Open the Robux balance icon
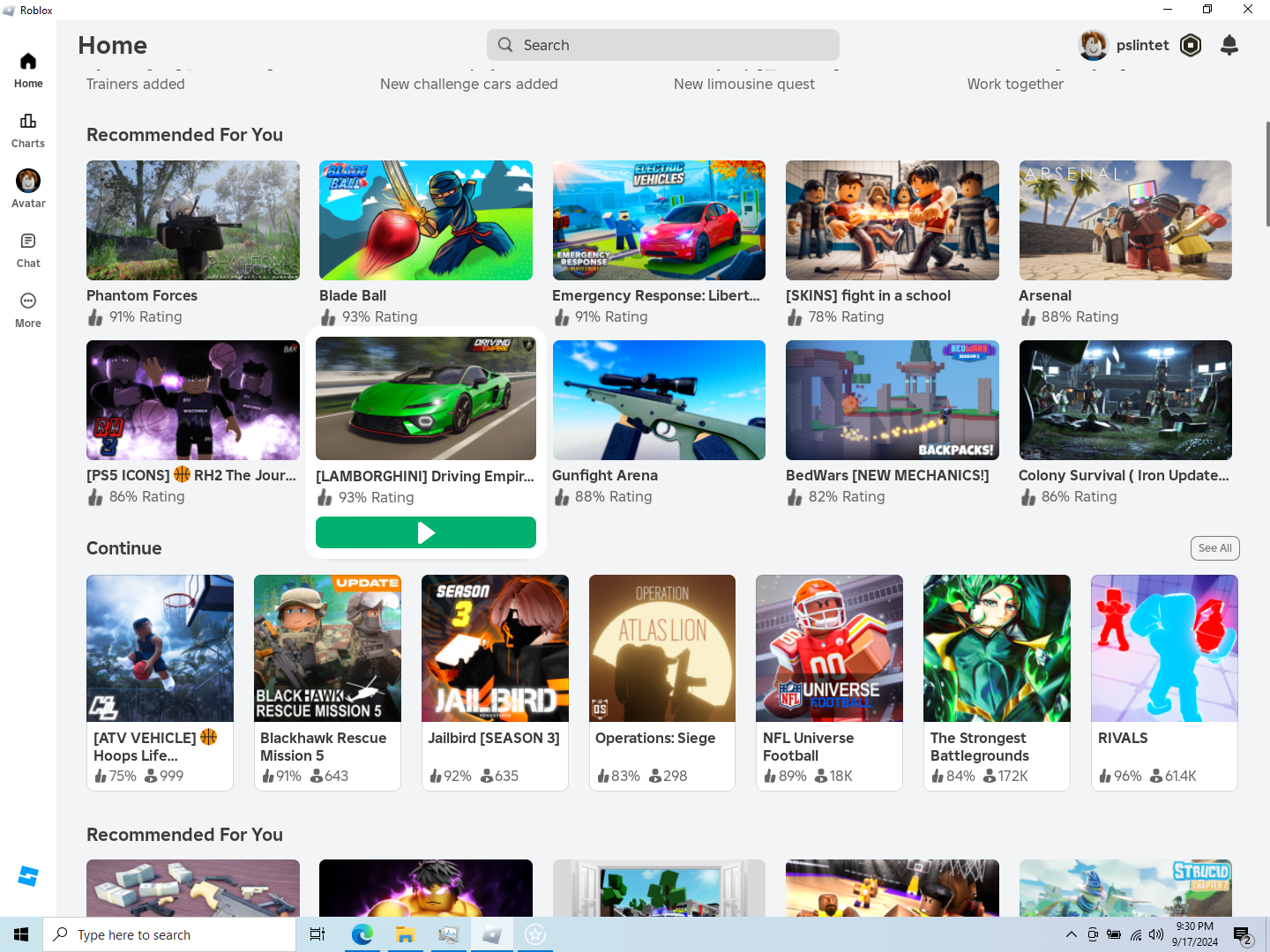This screenshot has height=952, width=1270. [x=1191, y=45]
